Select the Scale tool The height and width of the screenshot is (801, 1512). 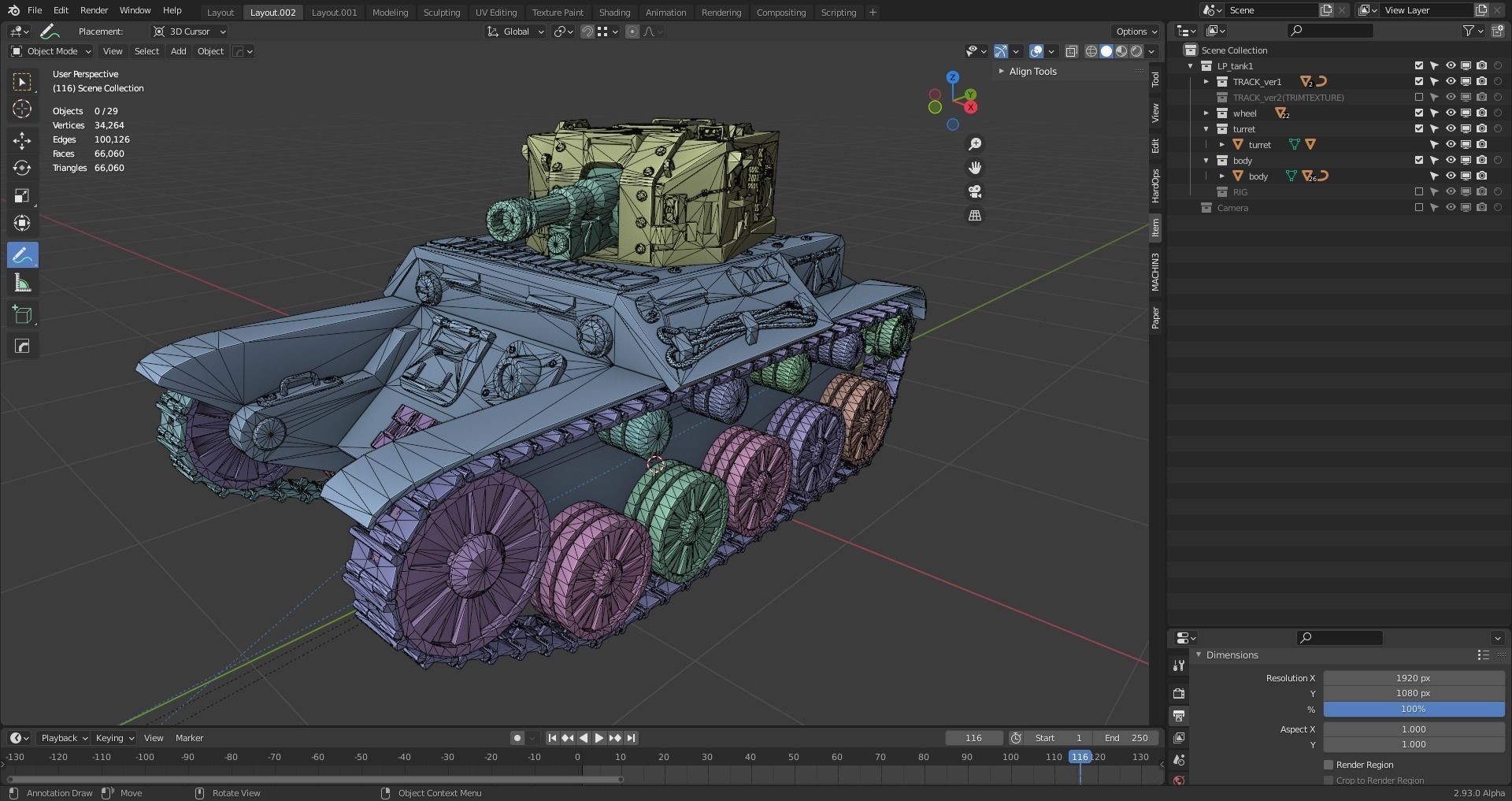(22, 195)
